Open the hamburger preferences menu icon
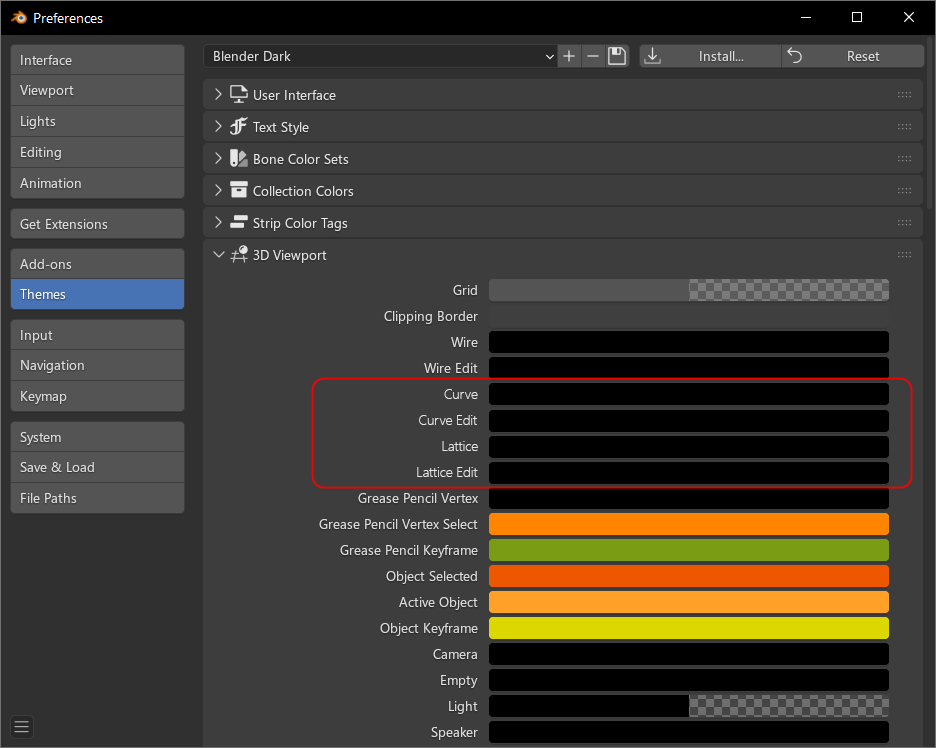 coord(22,727)
